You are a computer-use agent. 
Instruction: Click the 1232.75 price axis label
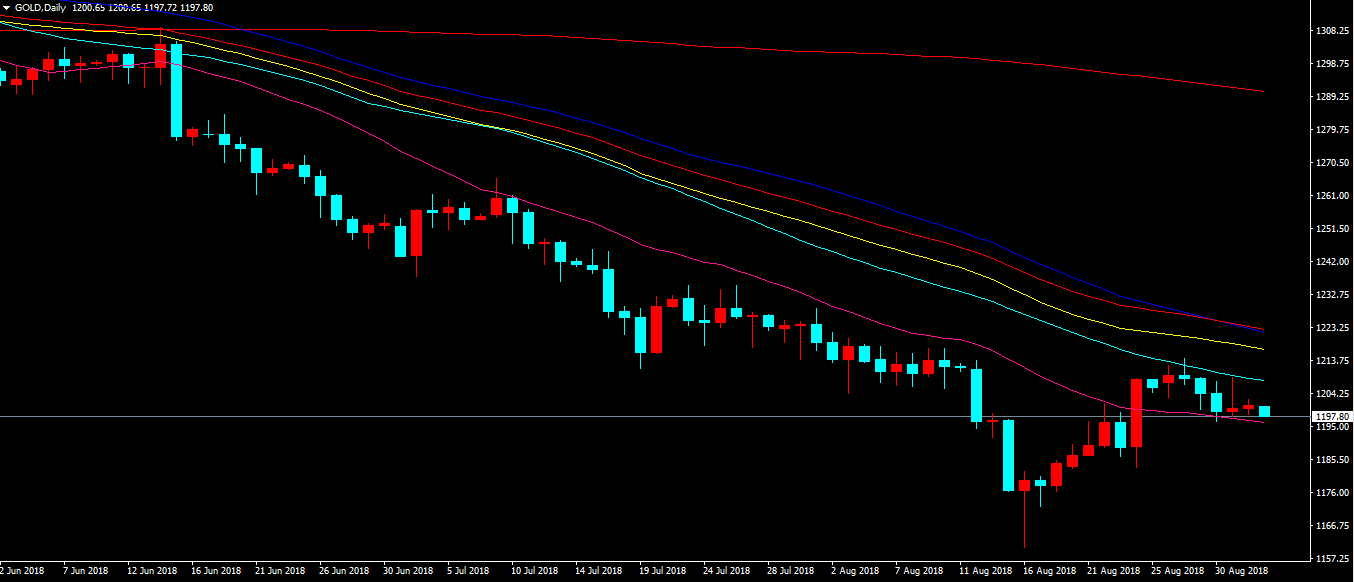(1333, 295)
